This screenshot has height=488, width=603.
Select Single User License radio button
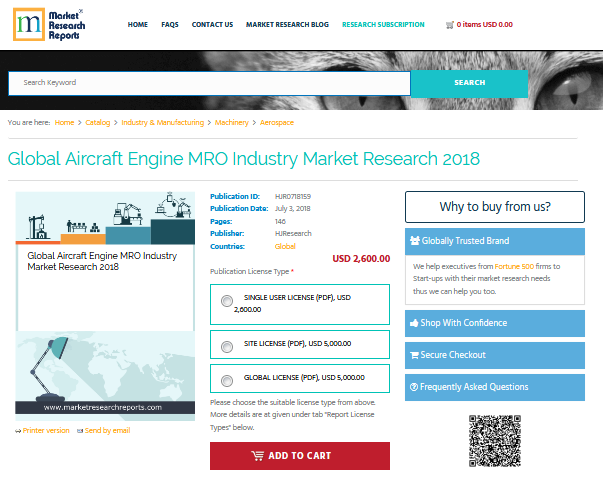227,301
